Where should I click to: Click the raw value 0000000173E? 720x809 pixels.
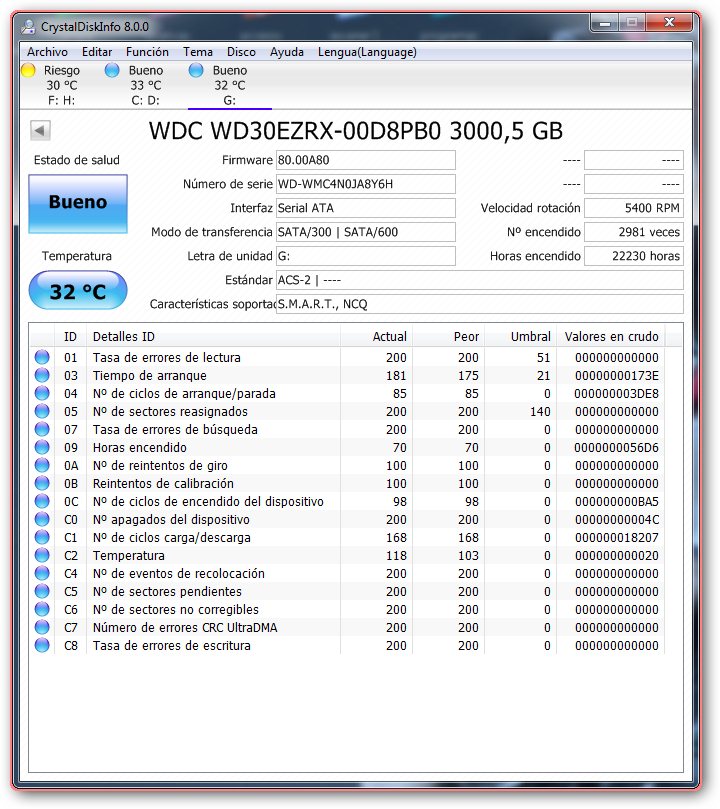tap(617, 376)
